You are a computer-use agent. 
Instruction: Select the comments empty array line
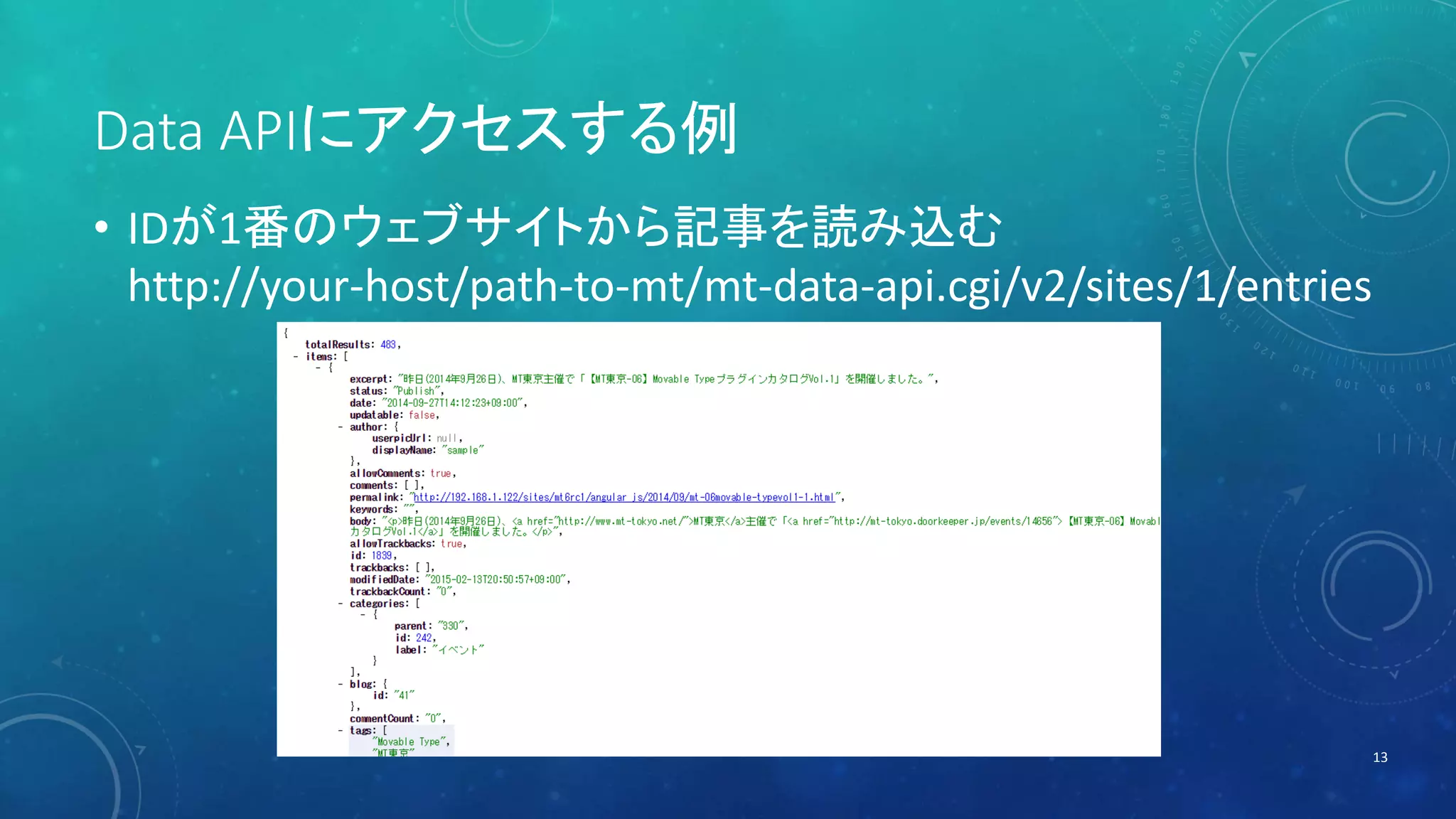(x=387, y=486)
